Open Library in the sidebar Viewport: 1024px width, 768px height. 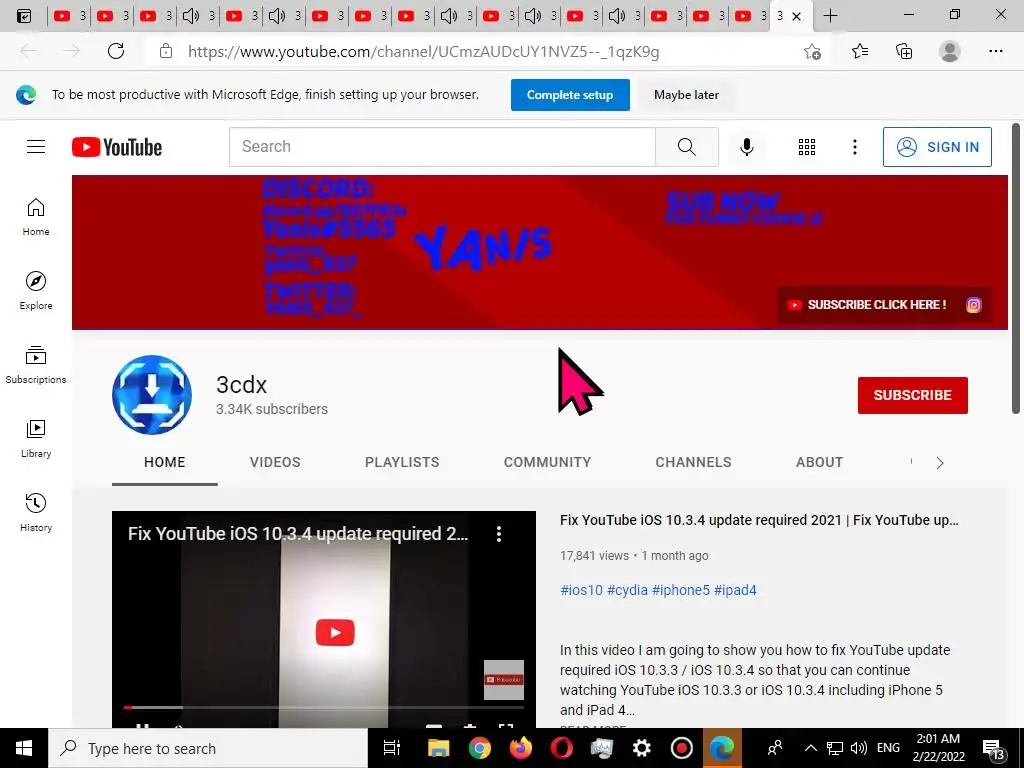point(36,438)
